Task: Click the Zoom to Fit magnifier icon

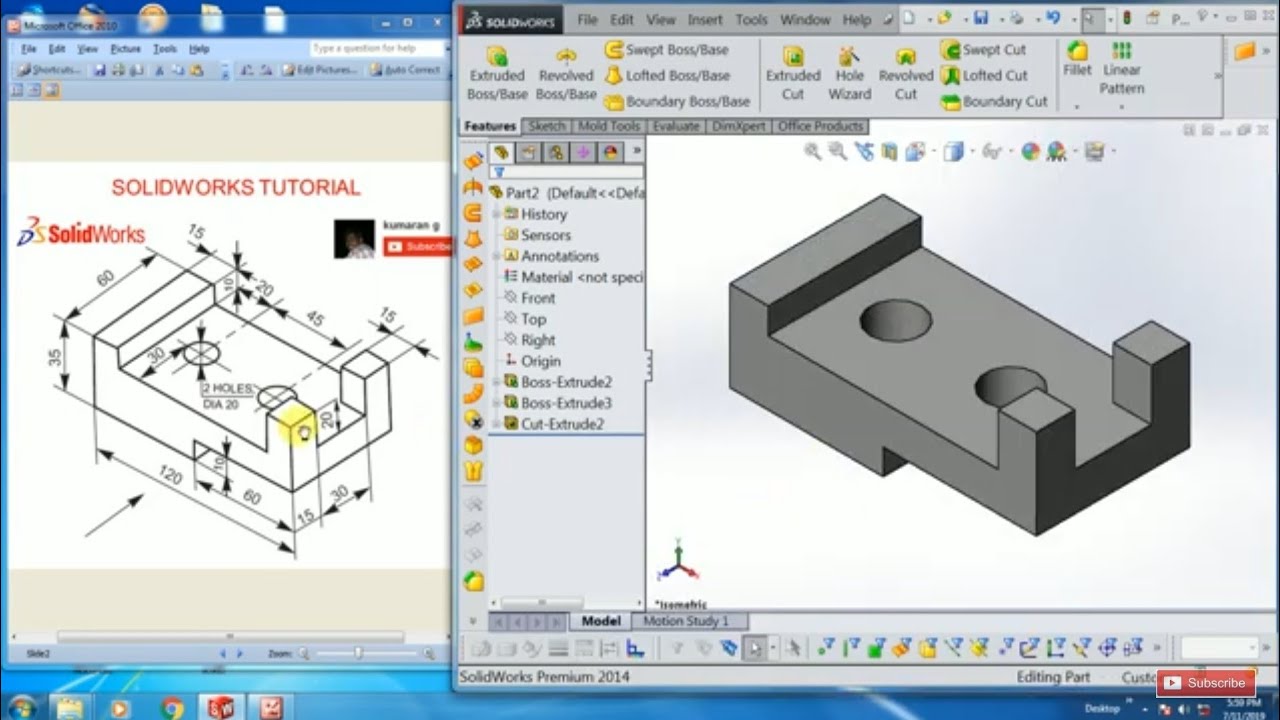Action: click(812, 151)
